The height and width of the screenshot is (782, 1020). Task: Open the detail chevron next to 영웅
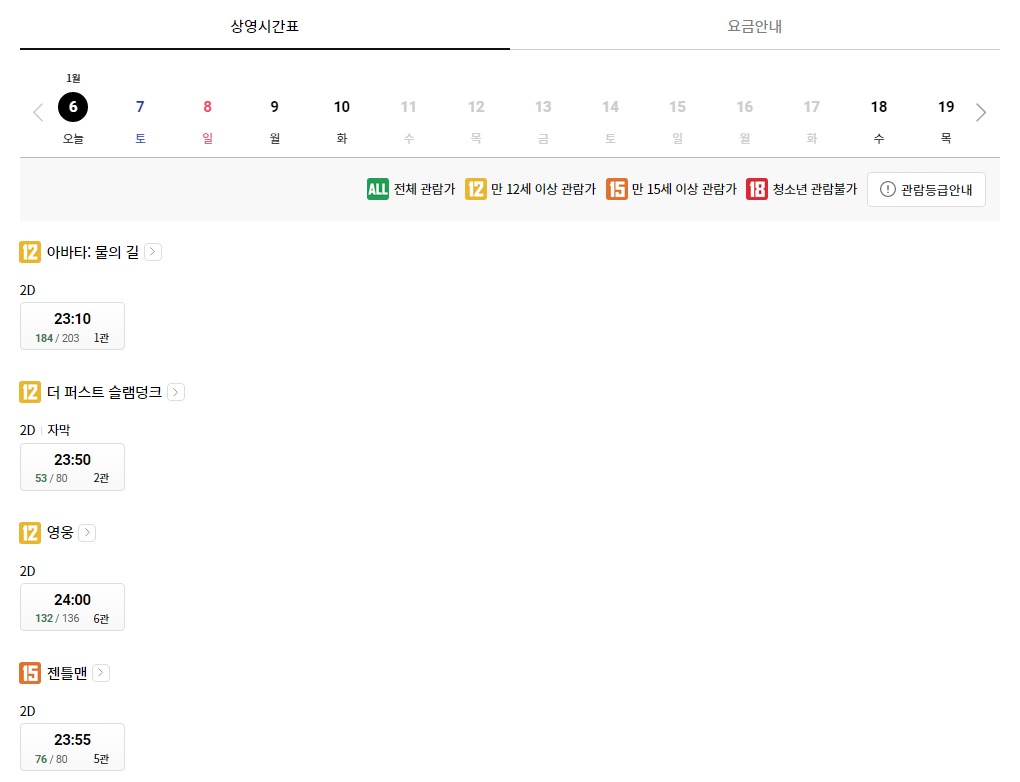87,533
